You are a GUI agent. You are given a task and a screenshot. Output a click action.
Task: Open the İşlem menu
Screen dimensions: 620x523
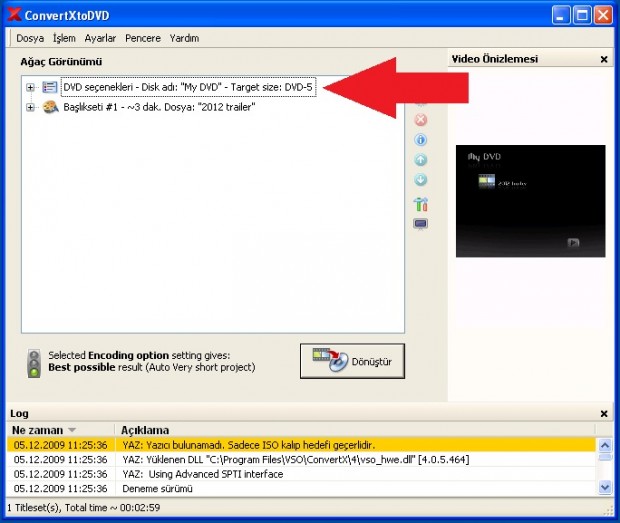[64, 38]
